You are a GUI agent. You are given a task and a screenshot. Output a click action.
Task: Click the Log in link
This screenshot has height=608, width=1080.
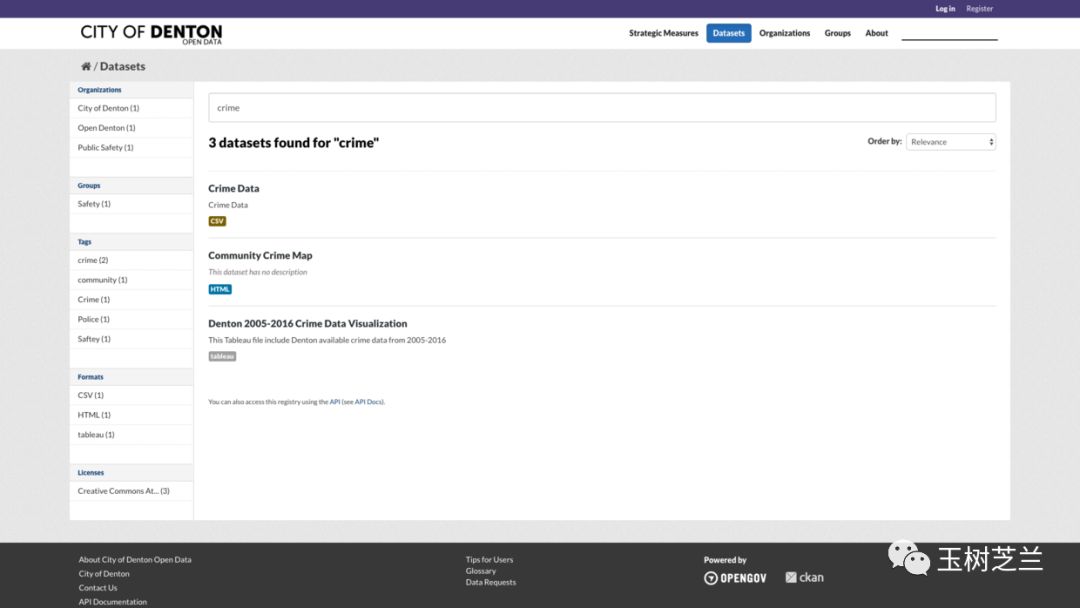(945, 9)
